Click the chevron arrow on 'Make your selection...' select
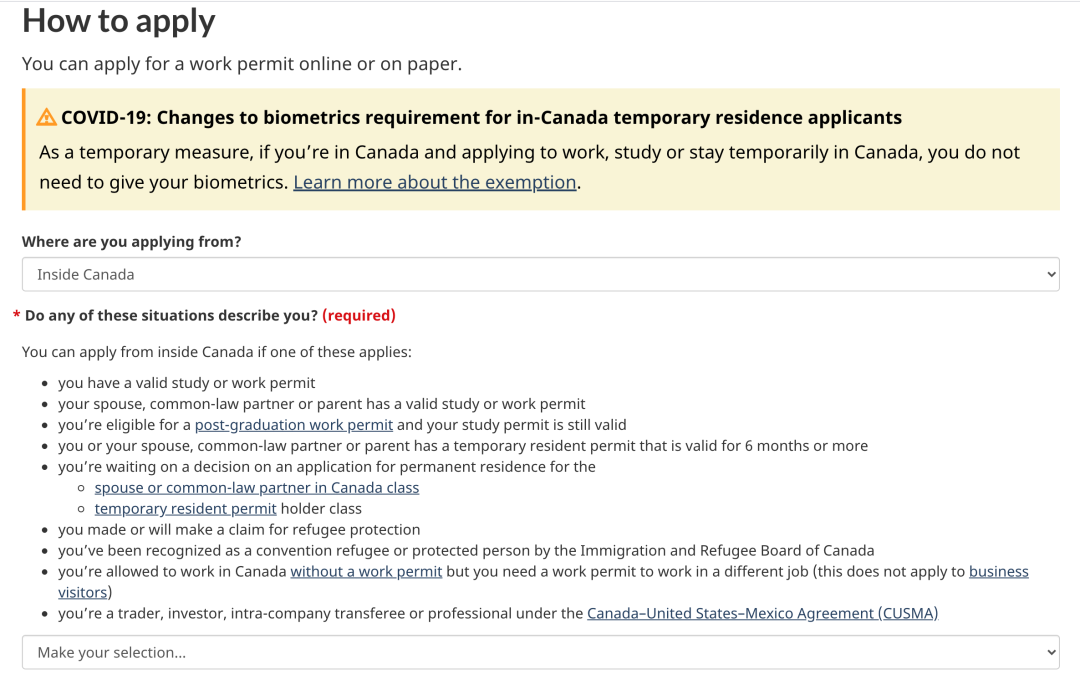Viewport: 1080px width, 674px height. (x=1050, y=653)
